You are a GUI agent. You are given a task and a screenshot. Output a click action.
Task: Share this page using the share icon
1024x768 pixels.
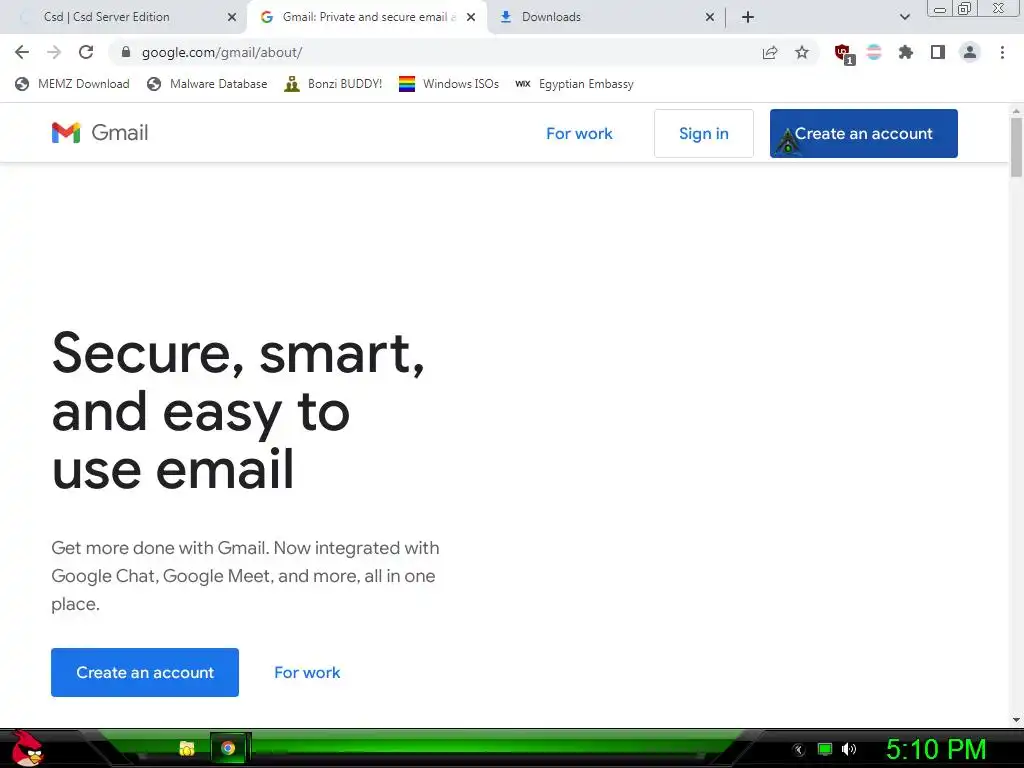click(770, 52)
